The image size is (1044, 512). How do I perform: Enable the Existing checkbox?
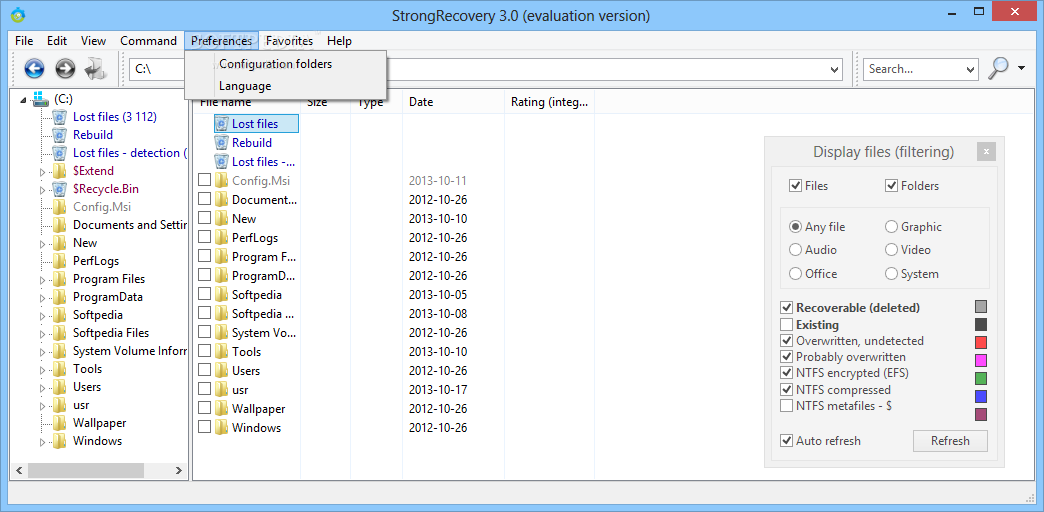click(786, 325)
